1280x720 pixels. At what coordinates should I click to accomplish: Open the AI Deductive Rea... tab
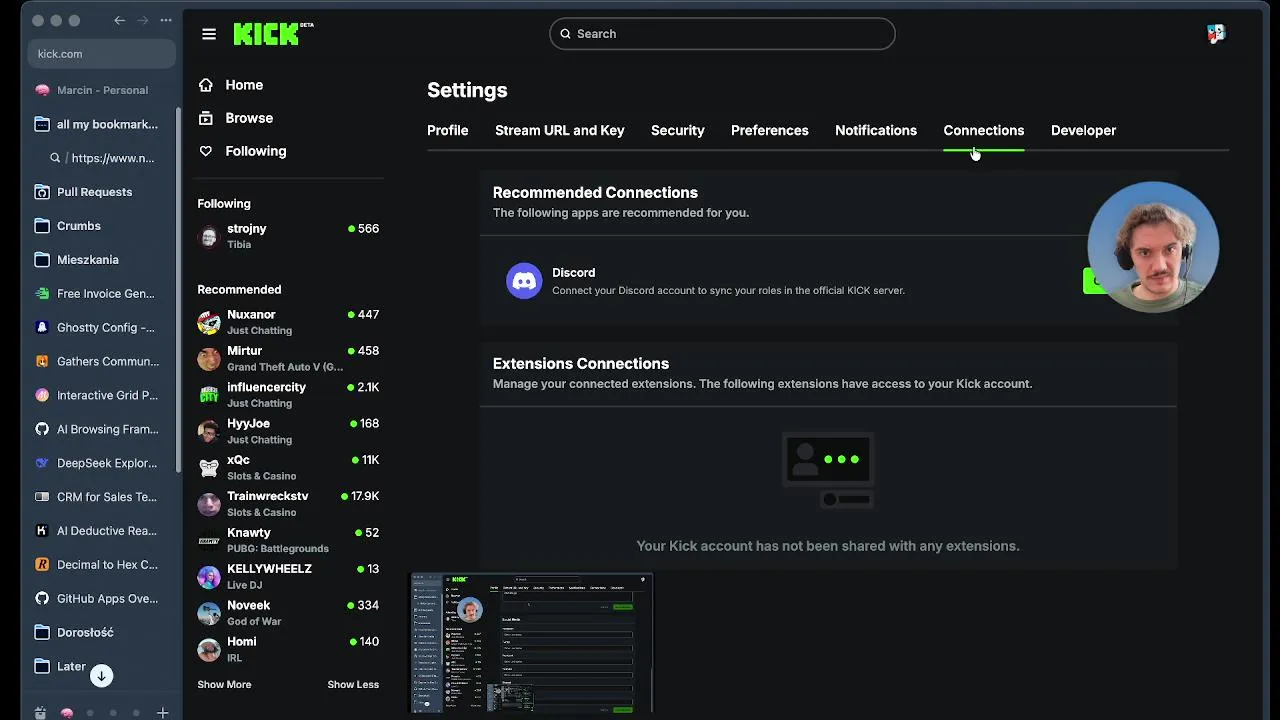tap(100, 531)
